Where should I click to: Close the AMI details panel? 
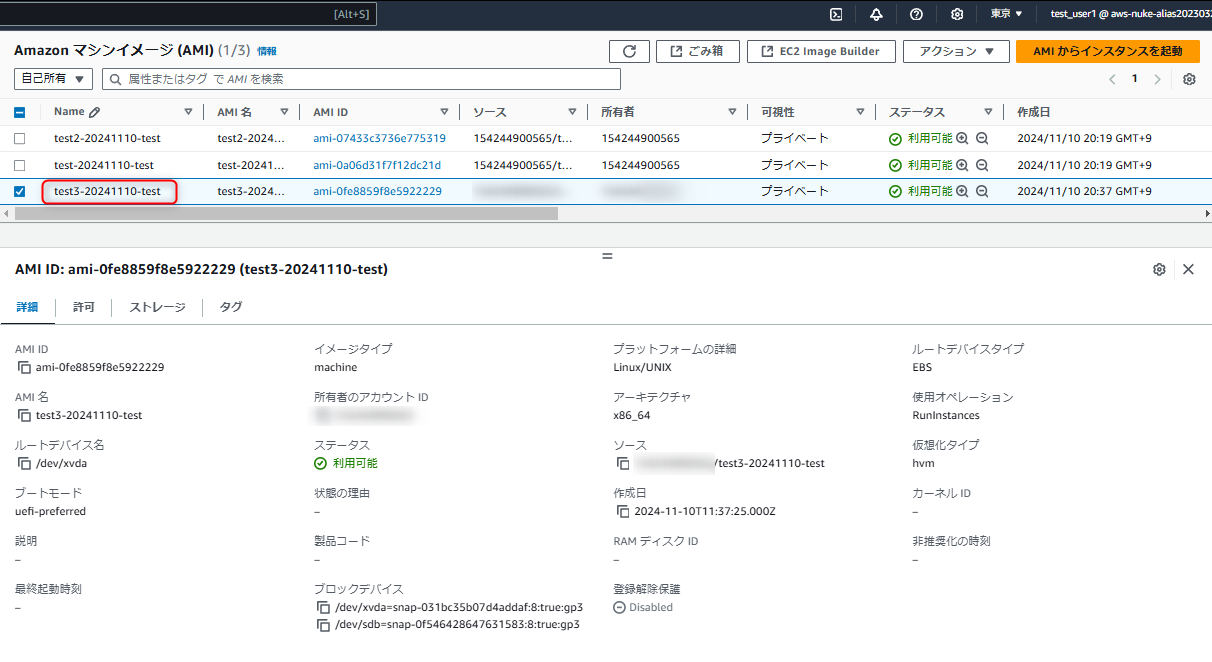1188,269
